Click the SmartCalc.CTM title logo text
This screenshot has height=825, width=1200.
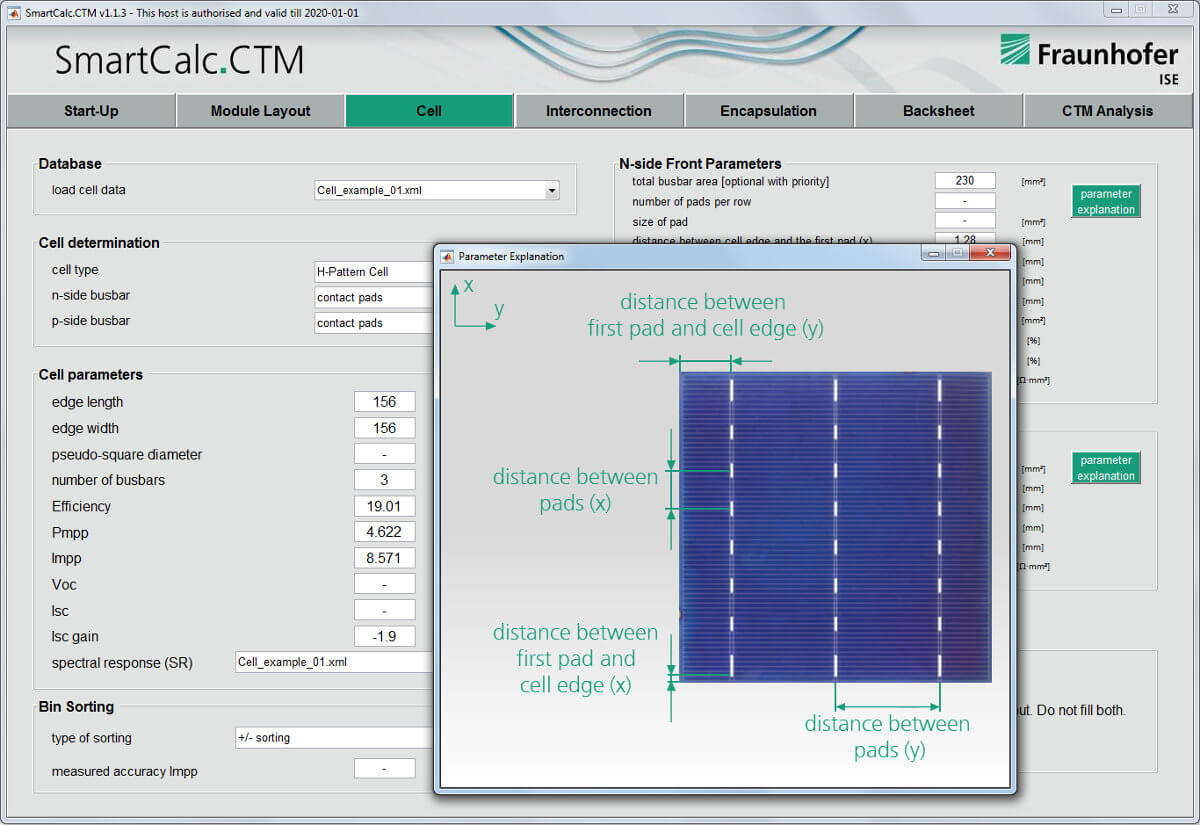tap(179, 60)
